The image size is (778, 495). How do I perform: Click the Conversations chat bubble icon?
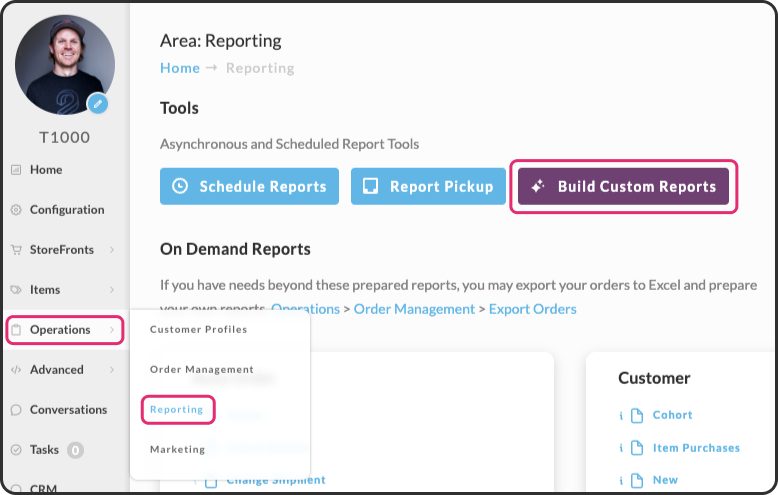point(16,410)
